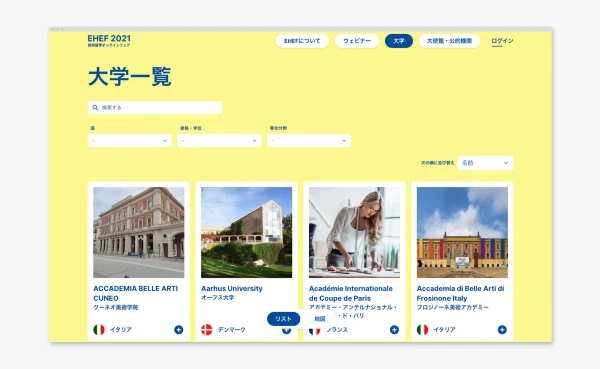Open the 専攻分野 filter dropdown

coord(309,140)
